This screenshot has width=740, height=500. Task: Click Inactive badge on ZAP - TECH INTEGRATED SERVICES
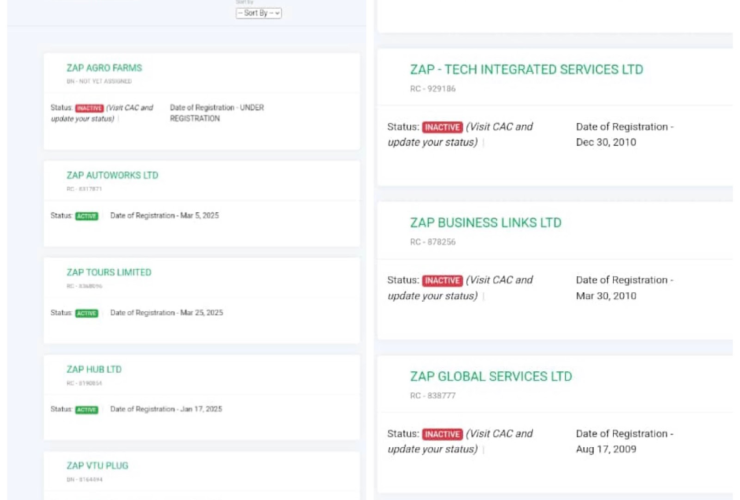tap(442, 127)
